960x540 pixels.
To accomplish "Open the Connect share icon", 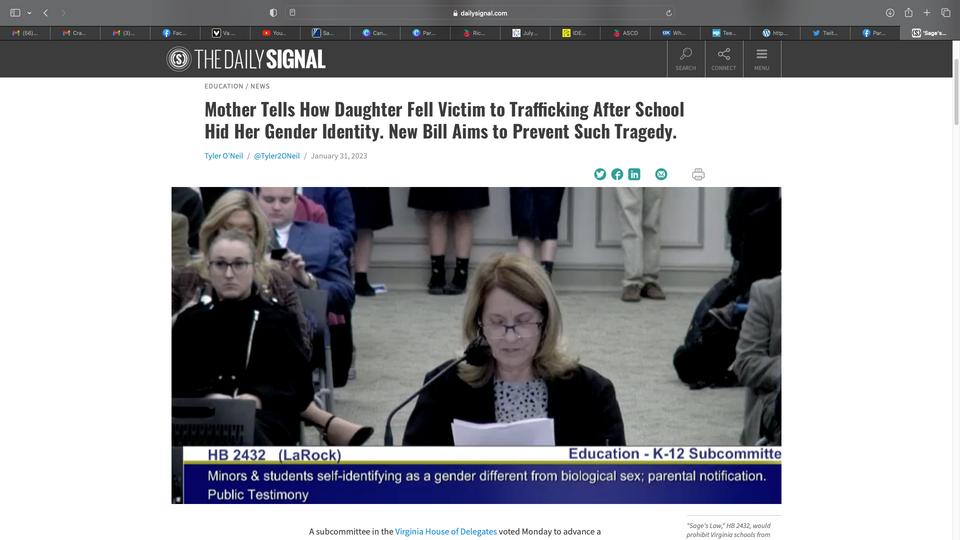I will coord(724,59).
